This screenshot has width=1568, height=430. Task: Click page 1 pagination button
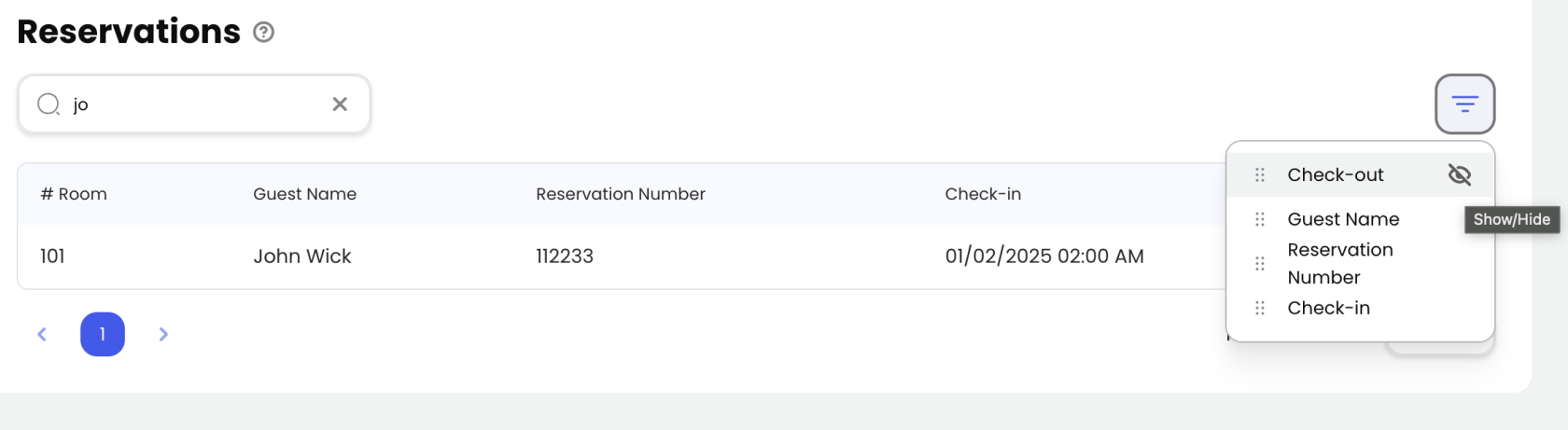[x=103, y=334]
